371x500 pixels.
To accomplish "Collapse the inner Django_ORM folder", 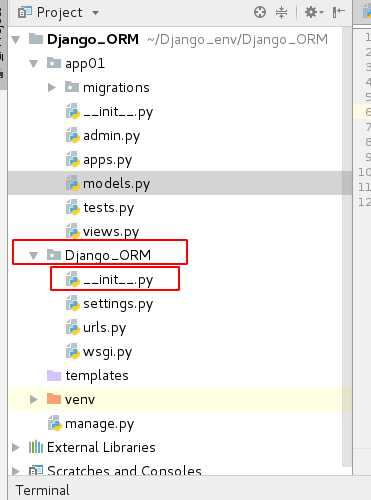I will pyautogui.click(x=33, y=256).
